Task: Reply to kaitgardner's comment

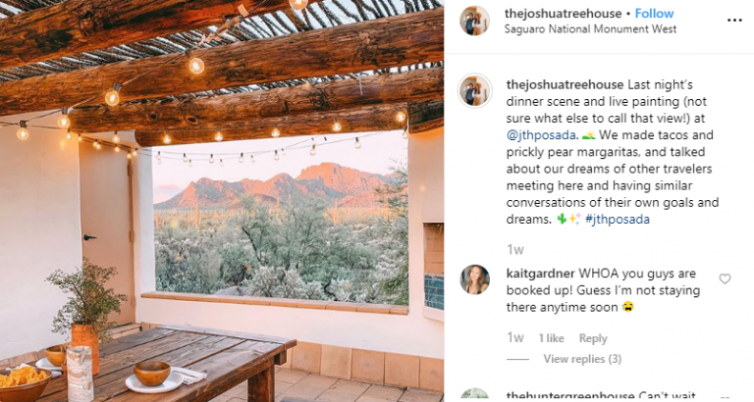Action: [x=593, y=338]
